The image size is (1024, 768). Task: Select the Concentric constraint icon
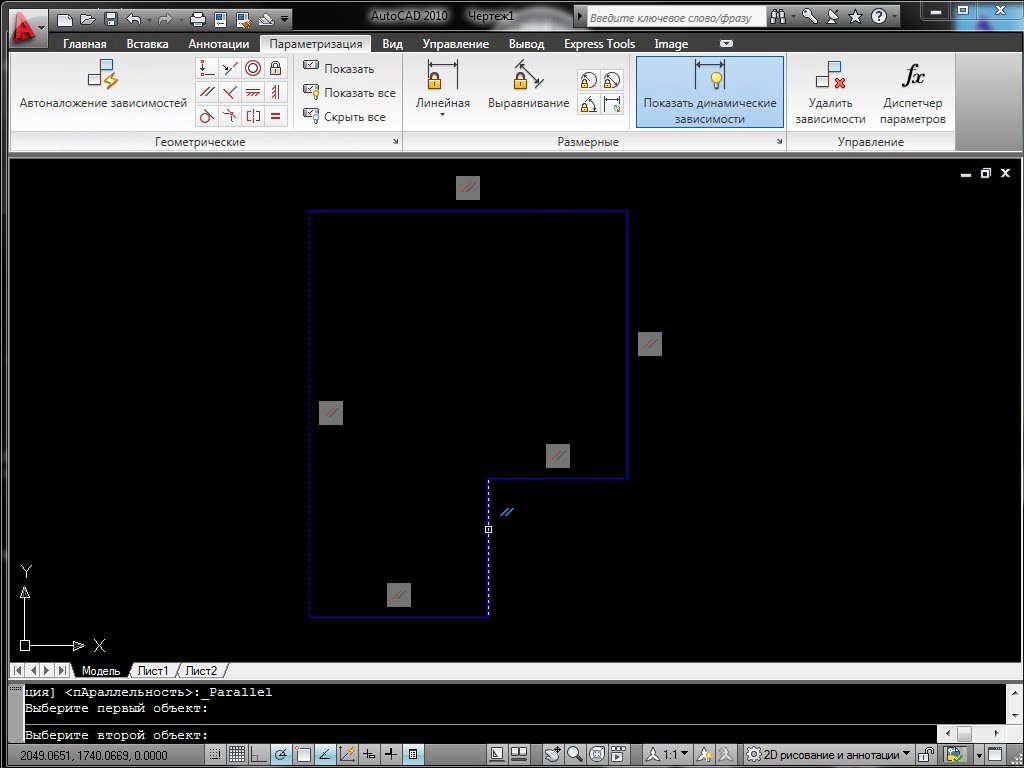[x=253, y=68]
